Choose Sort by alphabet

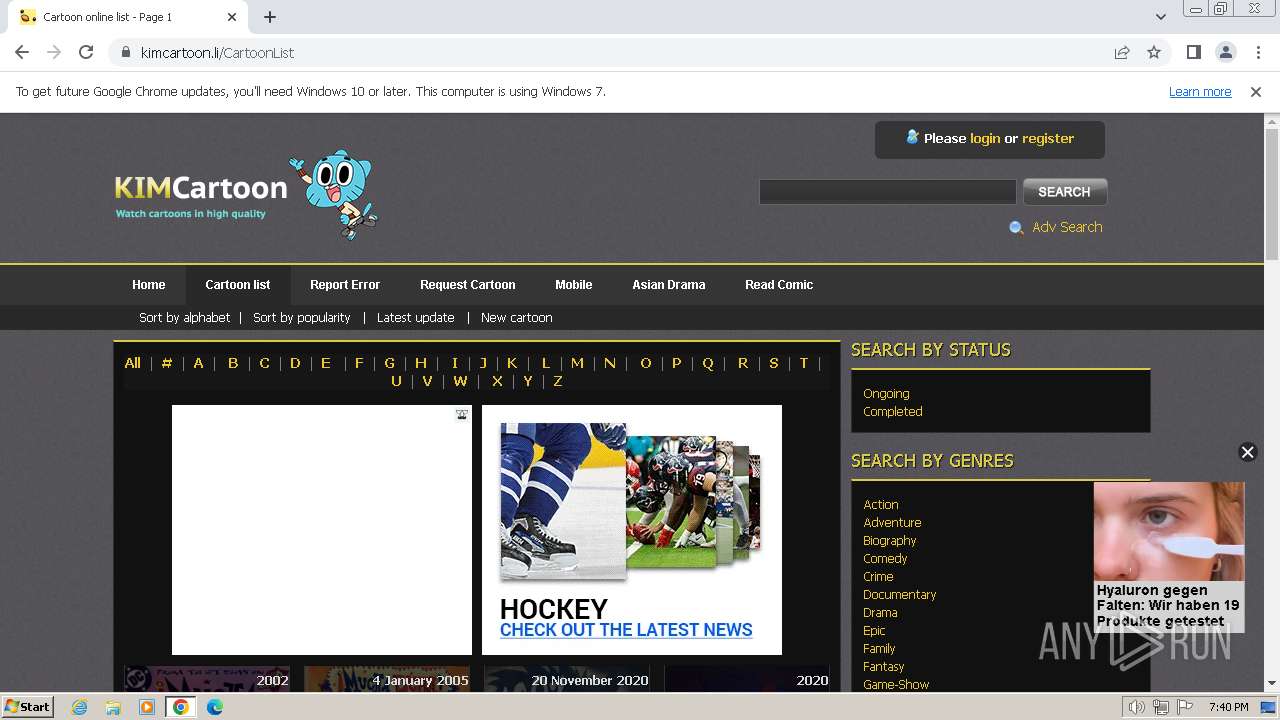[185, 317]
